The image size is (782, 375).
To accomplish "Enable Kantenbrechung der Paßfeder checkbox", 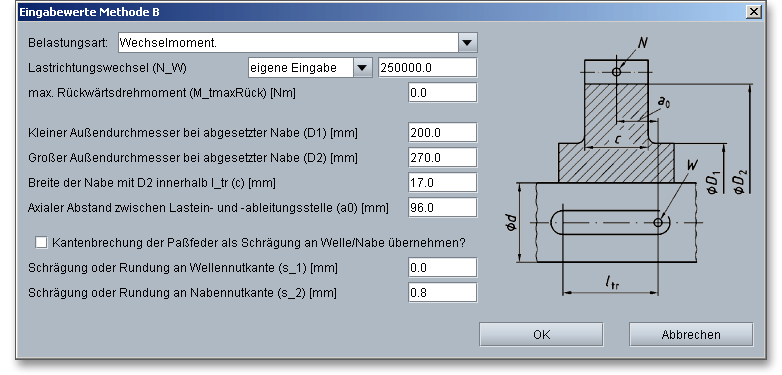I will (x=41, y=243).
